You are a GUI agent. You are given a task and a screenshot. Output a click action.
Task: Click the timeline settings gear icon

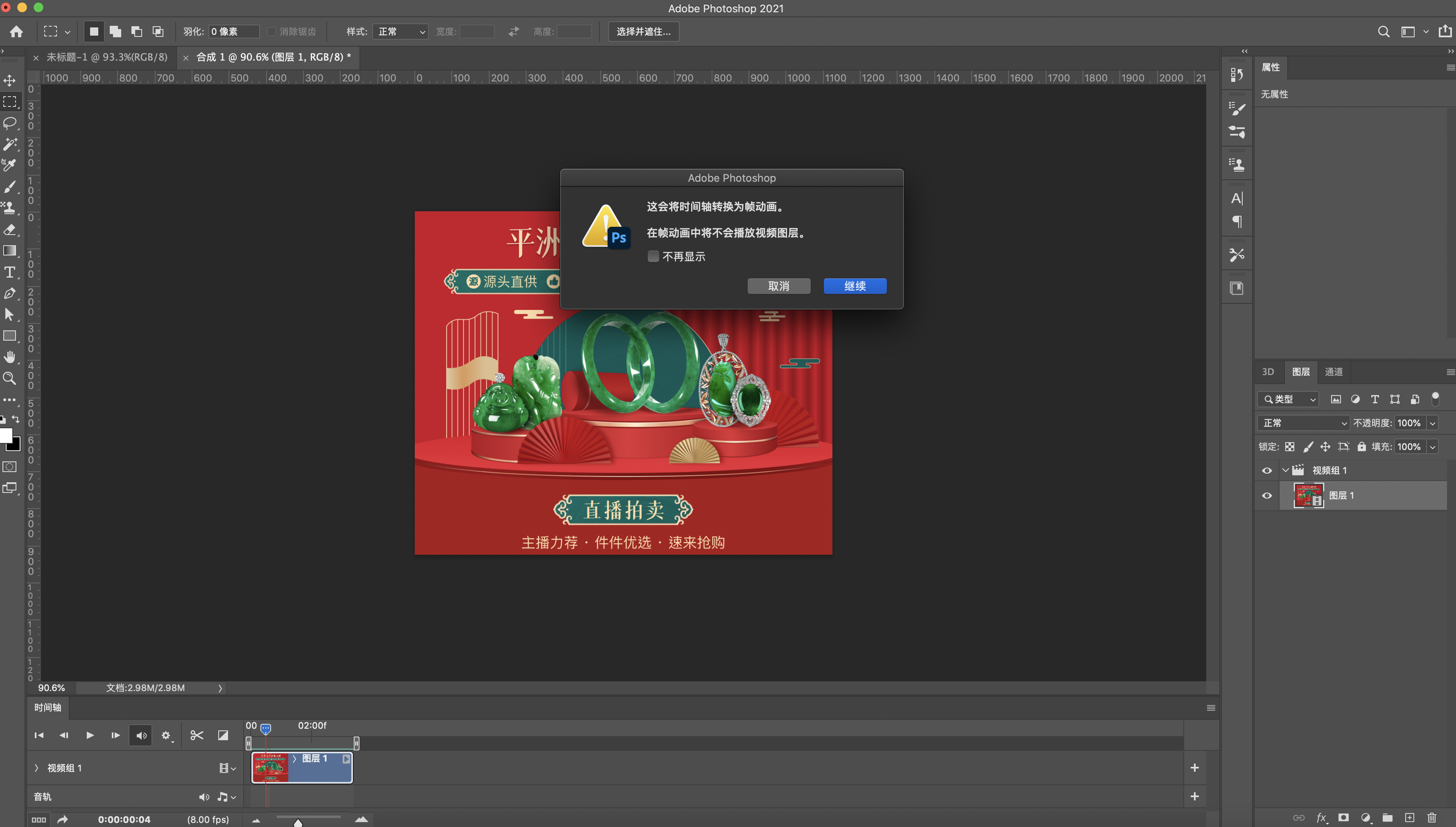tap(165, 735)
